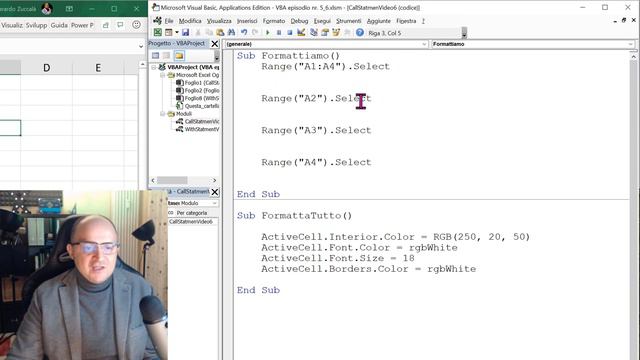
Task: Open Excel ribbon Guida tab
Action: (59, 25)
